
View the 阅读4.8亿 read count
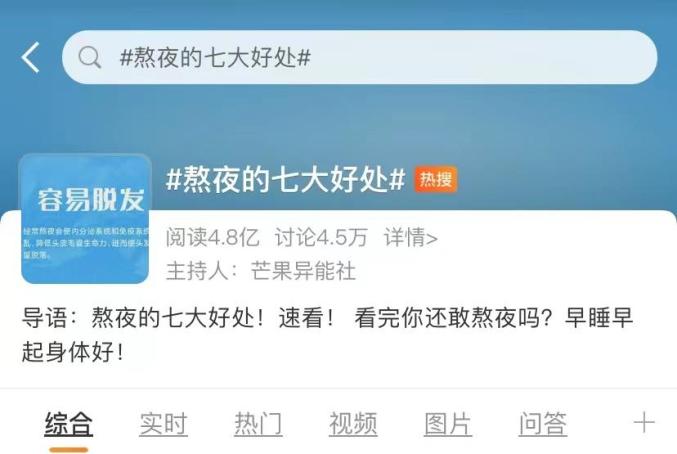click(x=212, y=237)
